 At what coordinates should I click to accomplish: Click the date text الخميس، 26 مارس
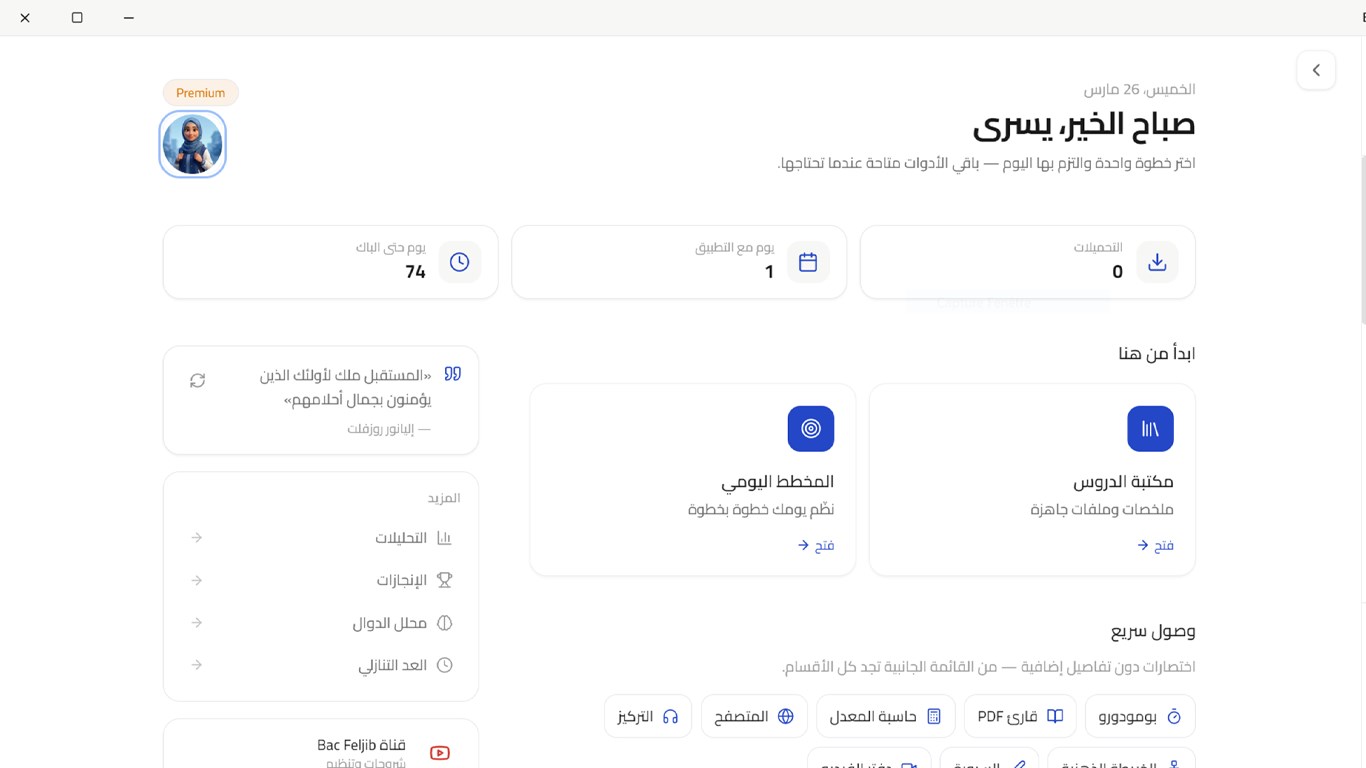click(x=1139, y=89)
